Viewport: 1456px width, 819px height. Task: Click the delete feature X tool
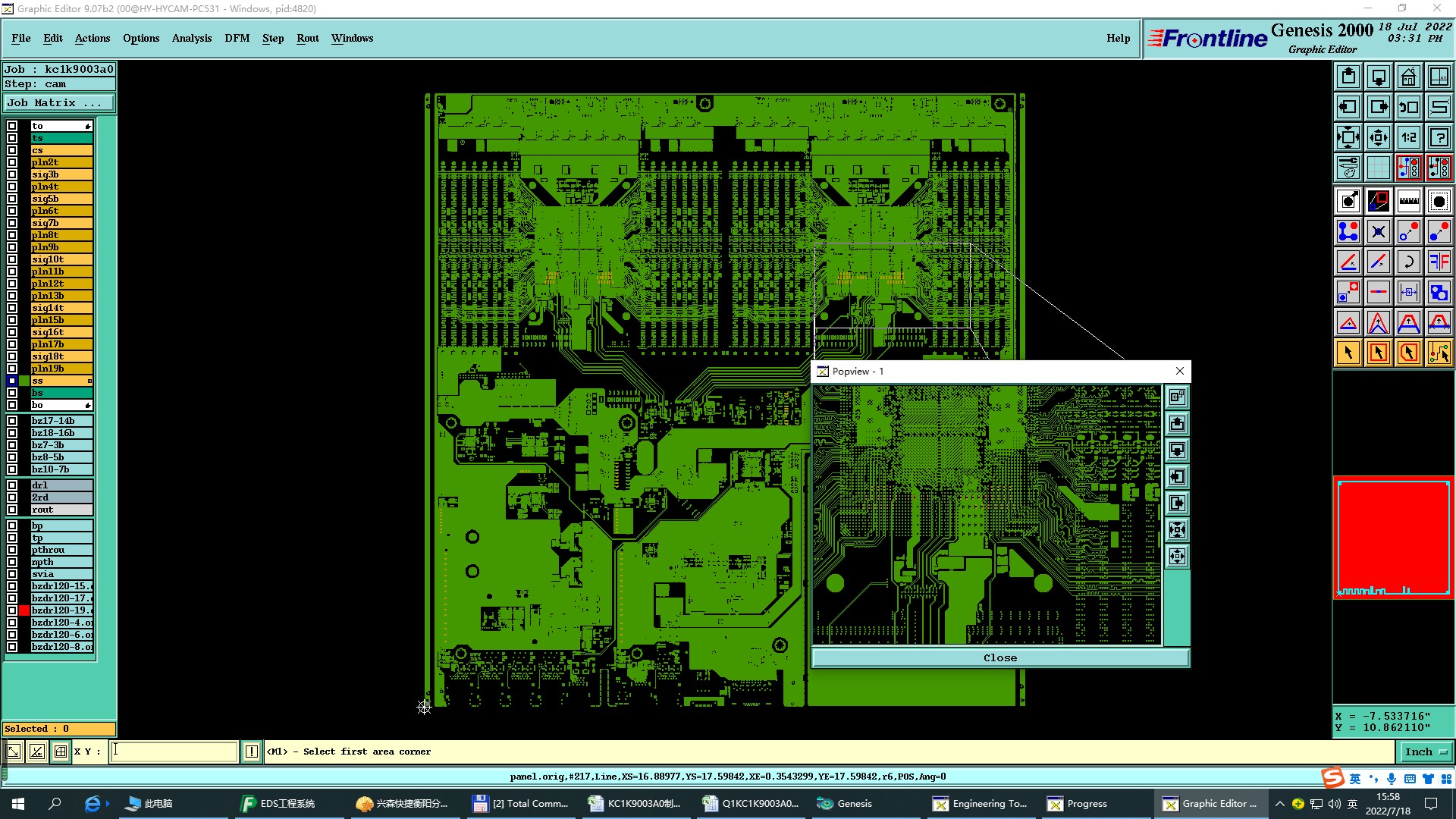pyautogui.click(x=1378, y=231)
